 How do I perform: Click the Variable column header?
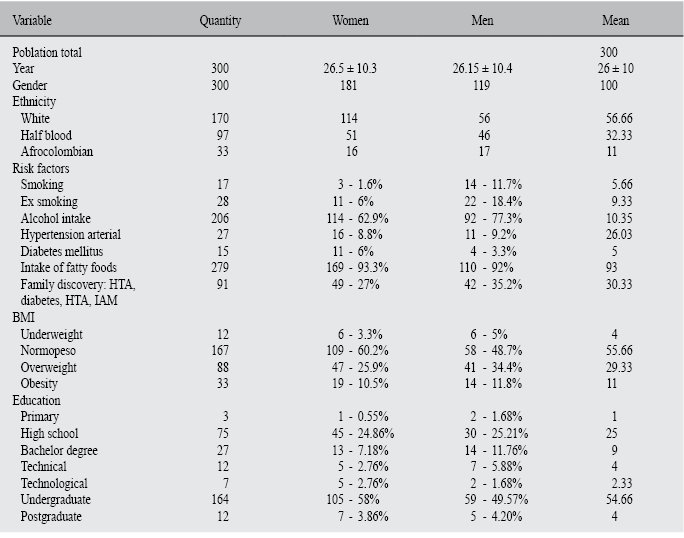[31, 20]
